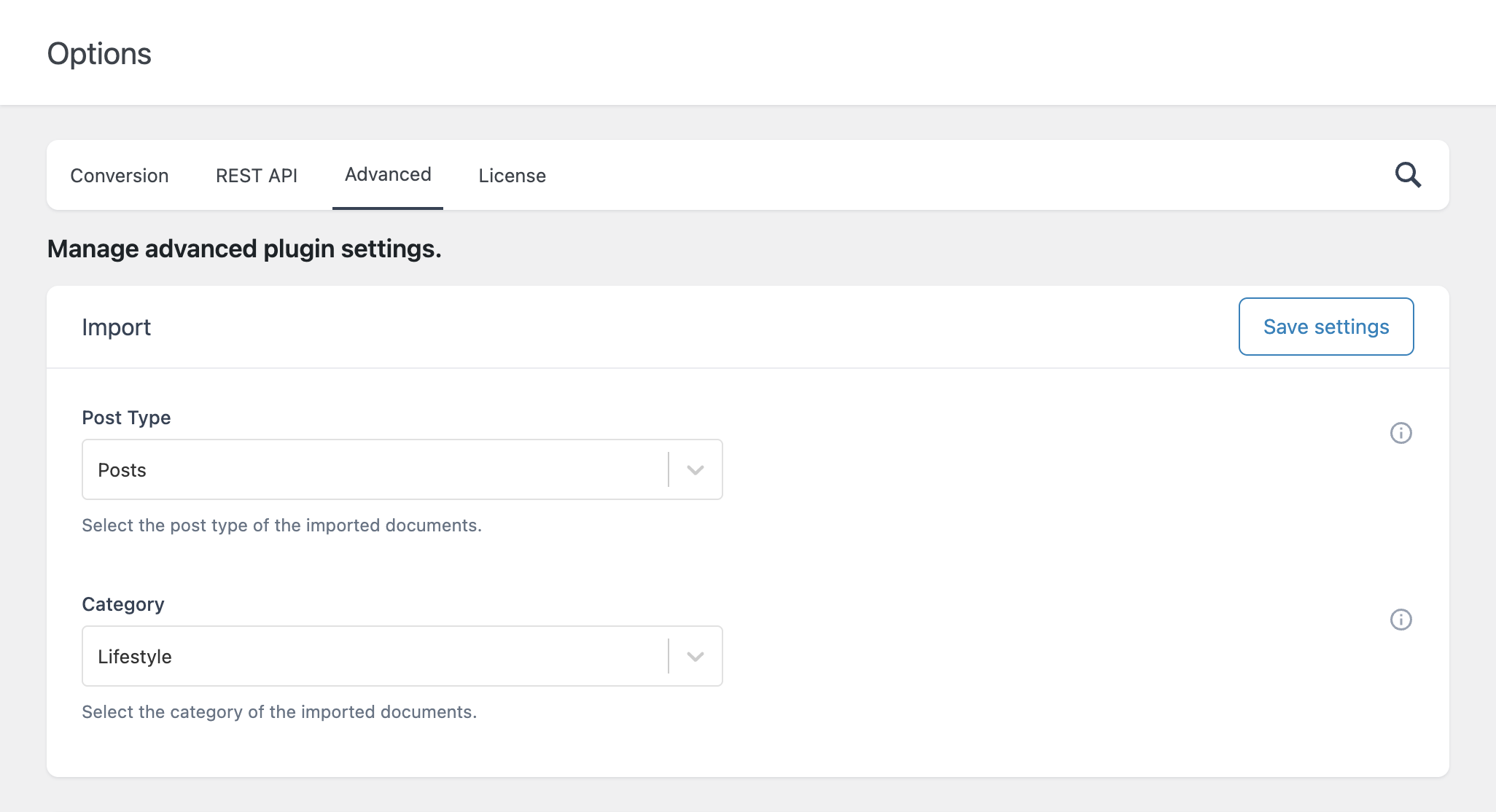The image size is (1496, 812).
Task: Switch to the REST API tab
Action: click(256, 175)
